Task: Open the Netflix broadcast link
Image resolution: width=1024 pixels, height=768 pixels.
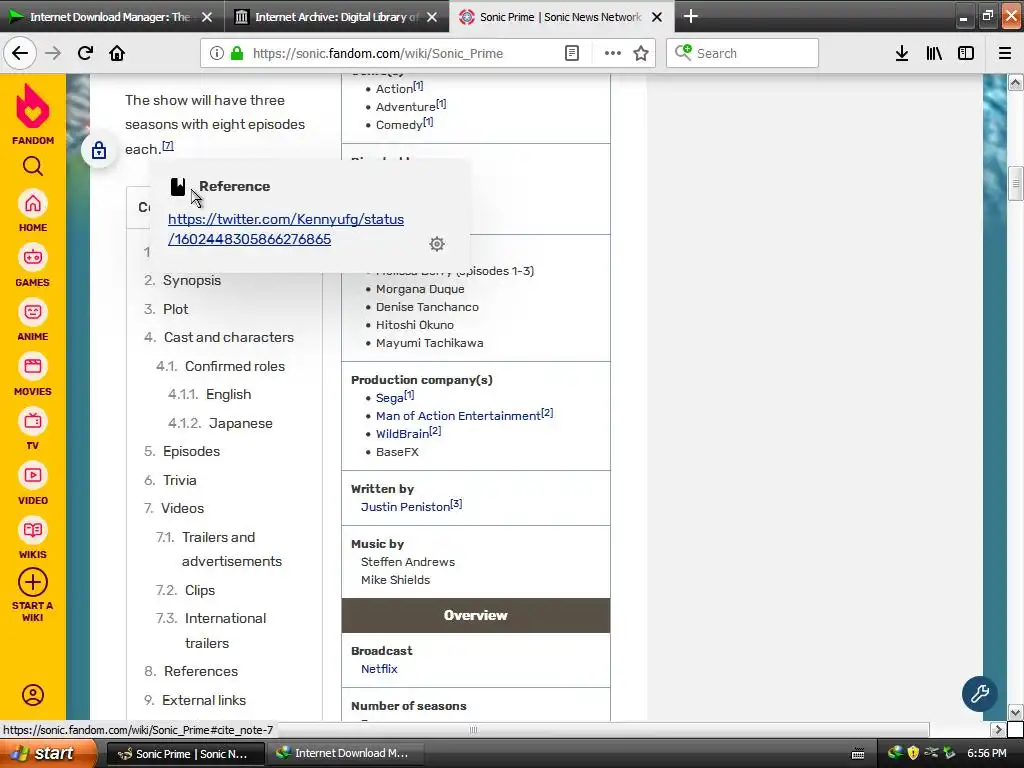Action: [x=379, y=669]
